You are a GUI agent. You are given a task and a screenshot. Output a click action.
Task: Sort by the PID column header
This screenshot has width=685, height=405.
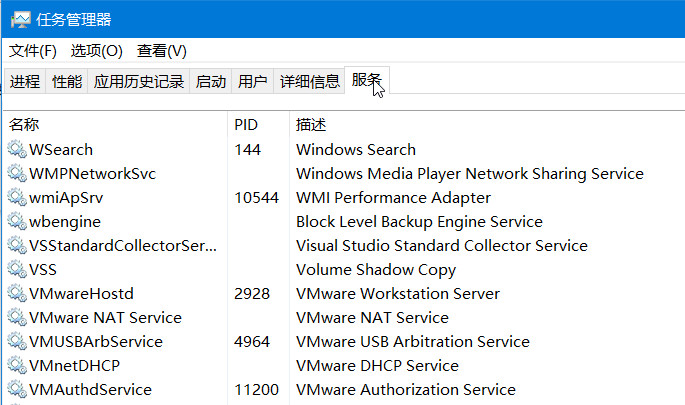[x=258, y=125]
